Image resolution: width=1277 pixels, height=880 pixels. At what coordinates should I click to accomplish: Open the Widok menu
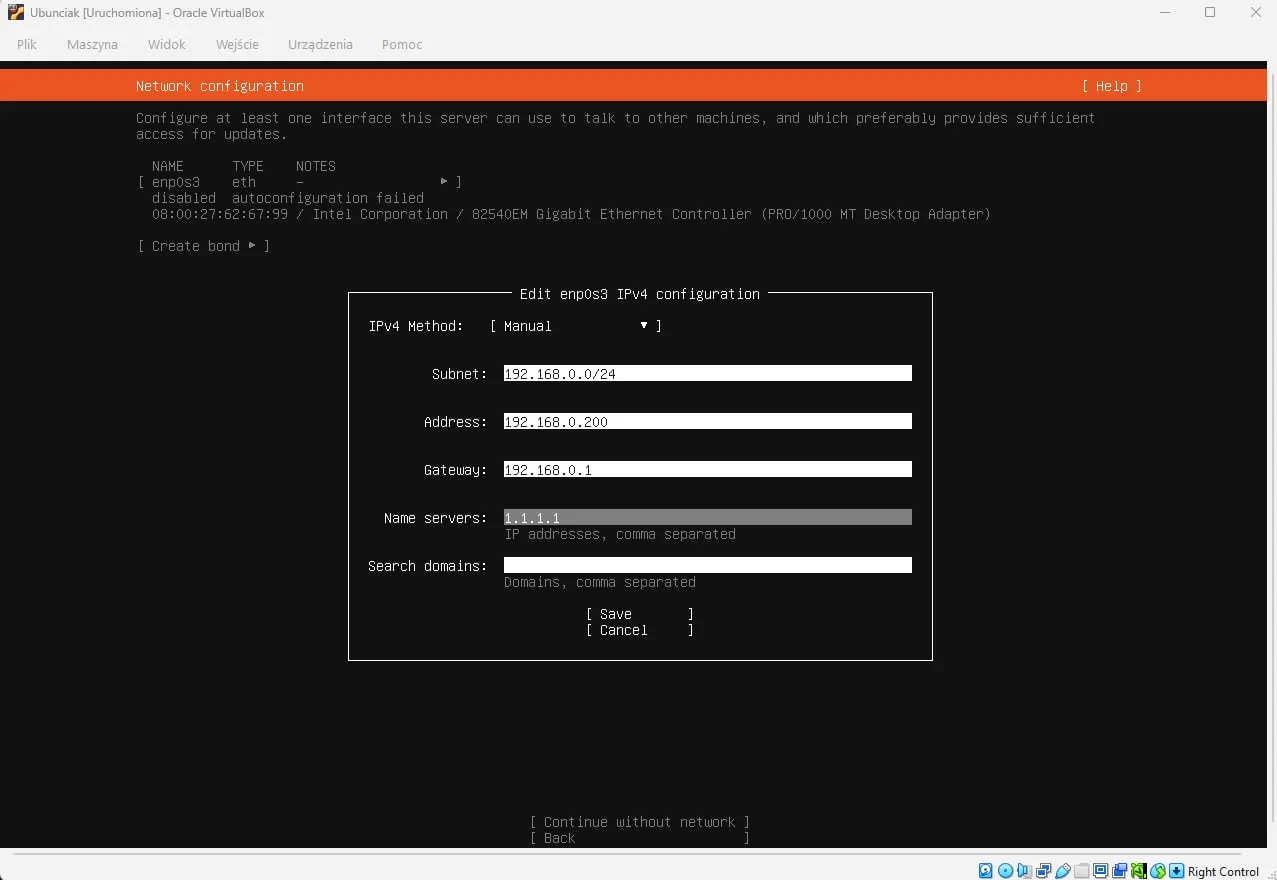(167, 44)
